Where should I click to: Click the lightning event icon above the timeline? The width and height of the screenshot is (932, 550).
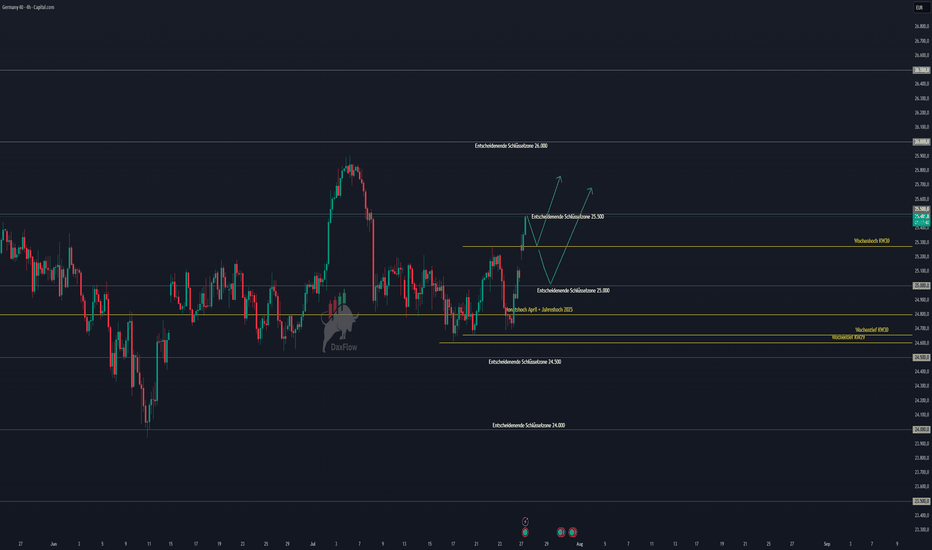[525, 521]
